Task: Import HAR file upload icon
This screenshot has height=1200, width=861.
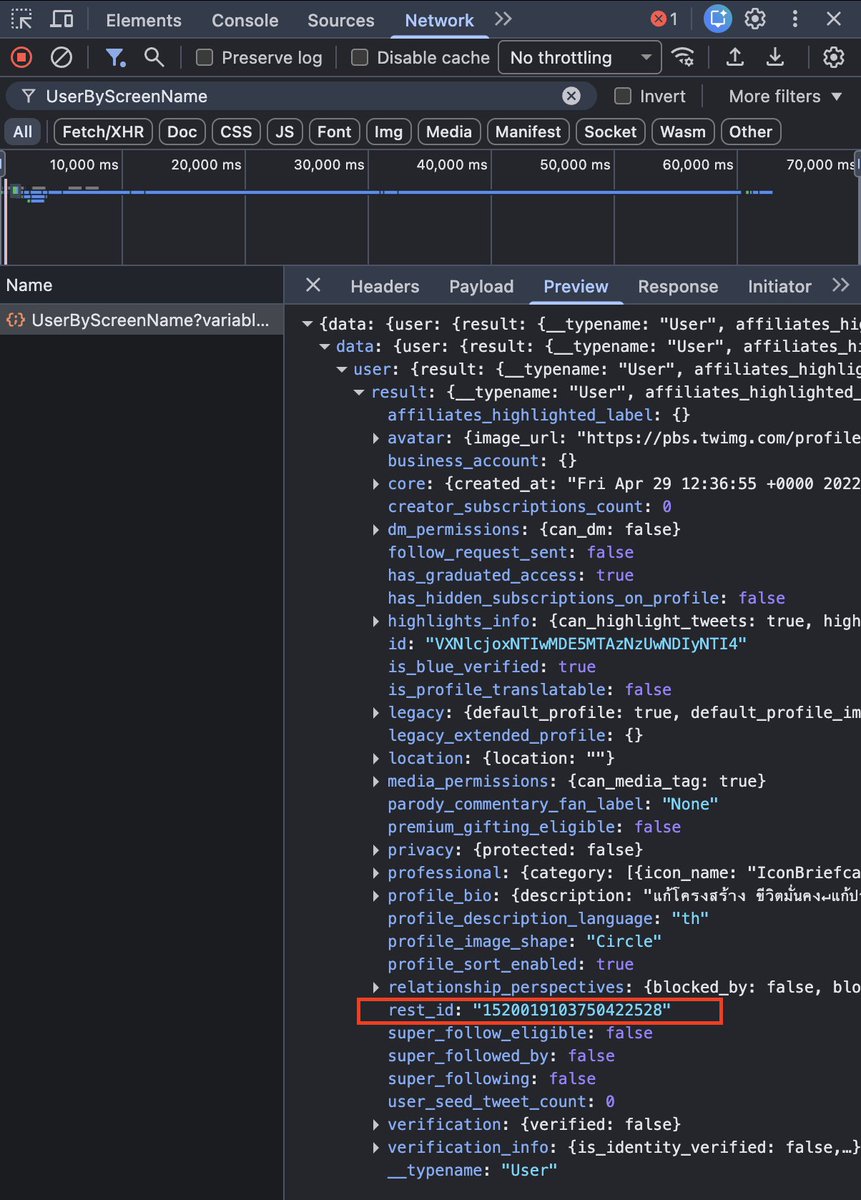Action: (735, 57)
